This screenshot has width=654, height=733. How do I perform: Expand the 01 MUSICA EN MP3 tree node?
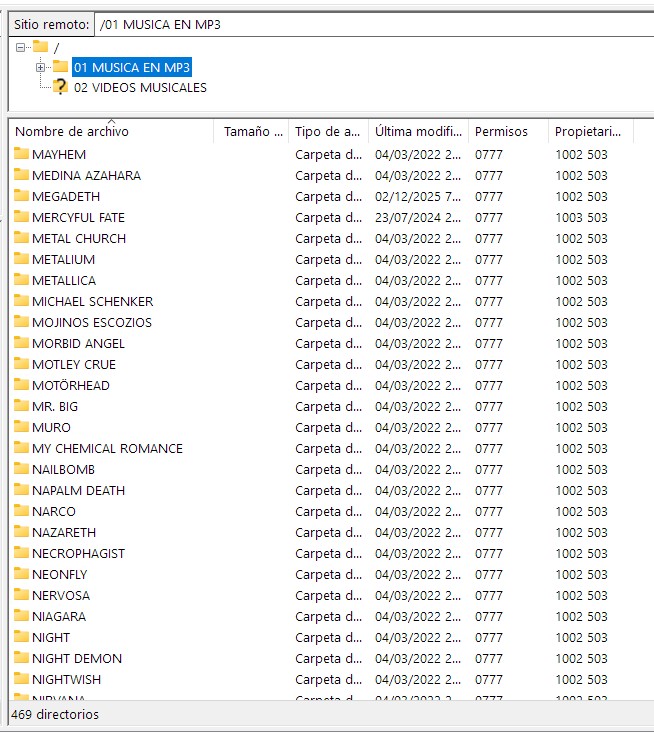coord(41,68)
